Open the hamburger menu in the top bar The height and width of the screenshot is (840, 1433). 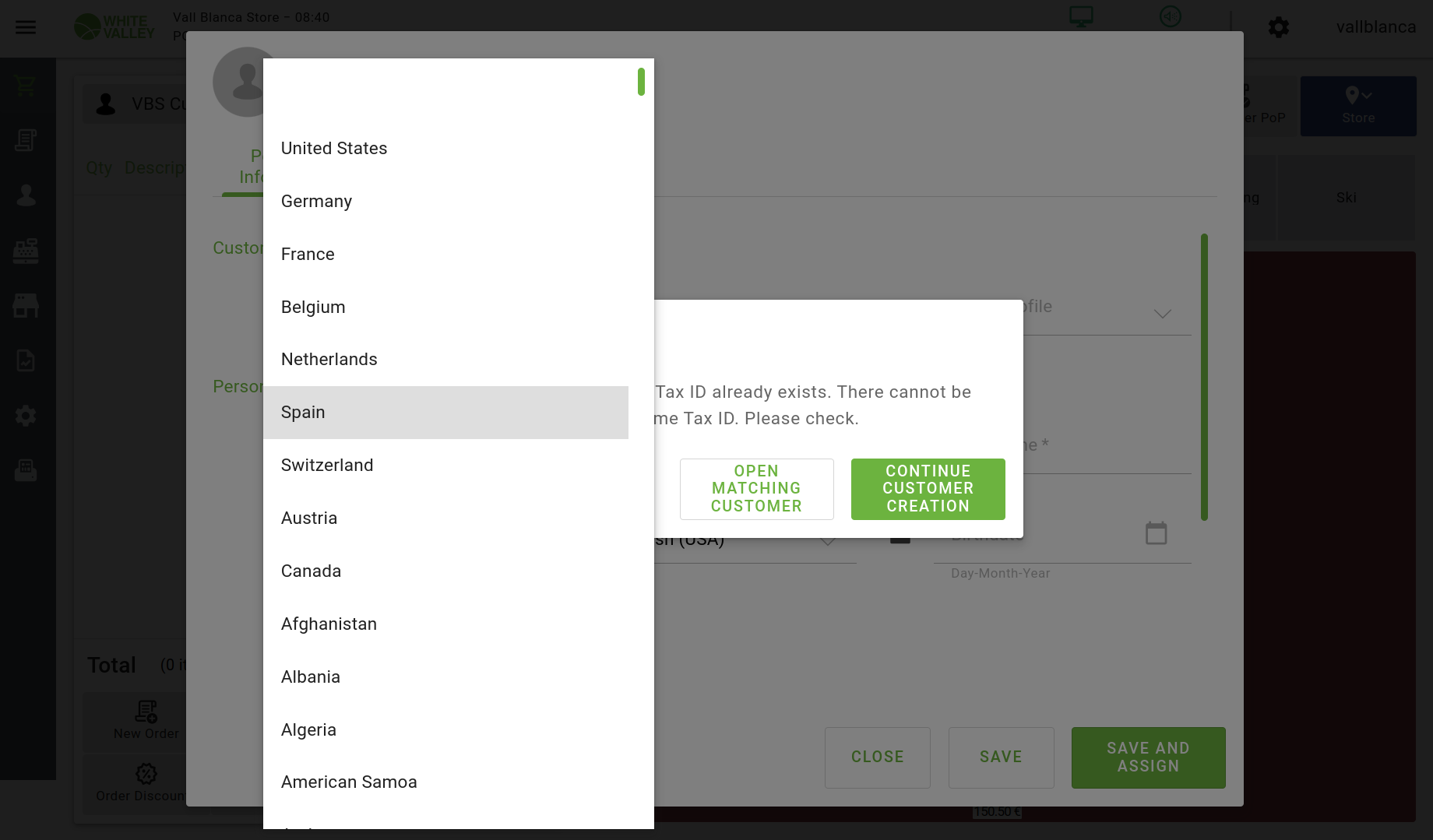26,27
